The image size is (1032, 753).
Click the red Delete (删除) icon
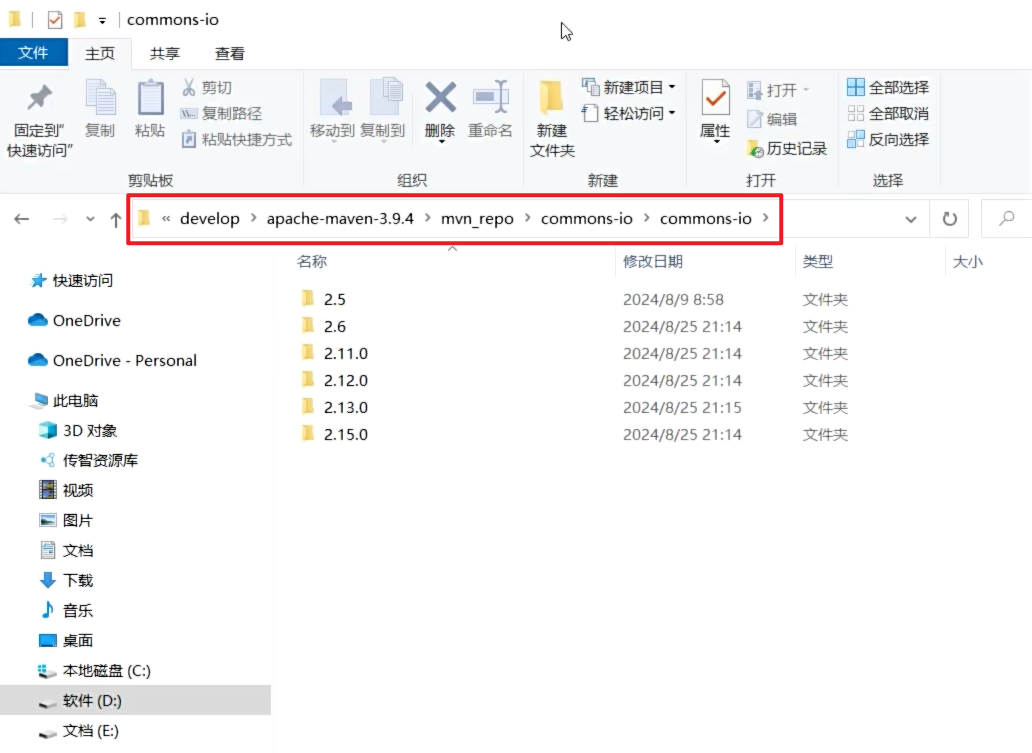(440, 99)
